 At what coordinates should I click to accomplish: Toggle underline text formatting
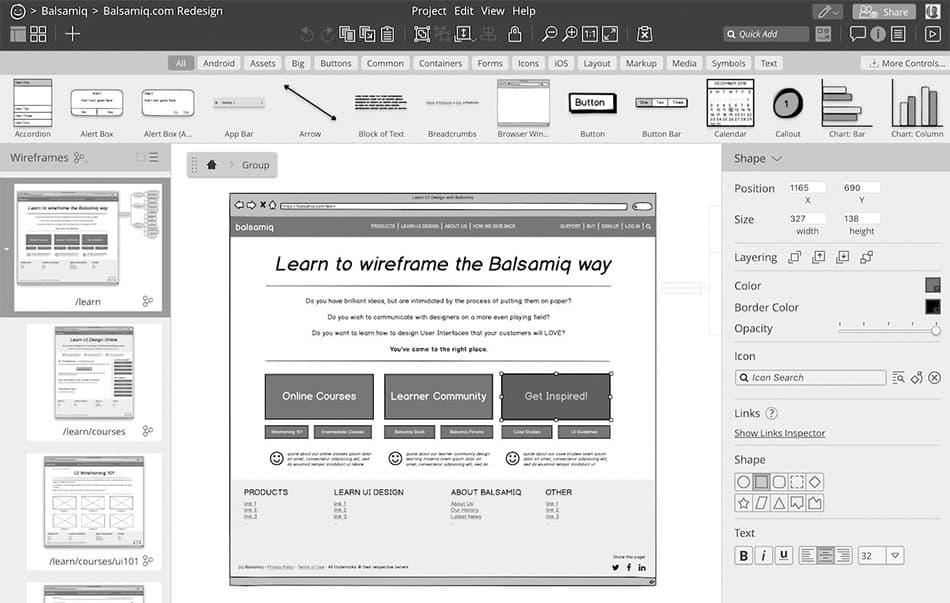point(783,556)
